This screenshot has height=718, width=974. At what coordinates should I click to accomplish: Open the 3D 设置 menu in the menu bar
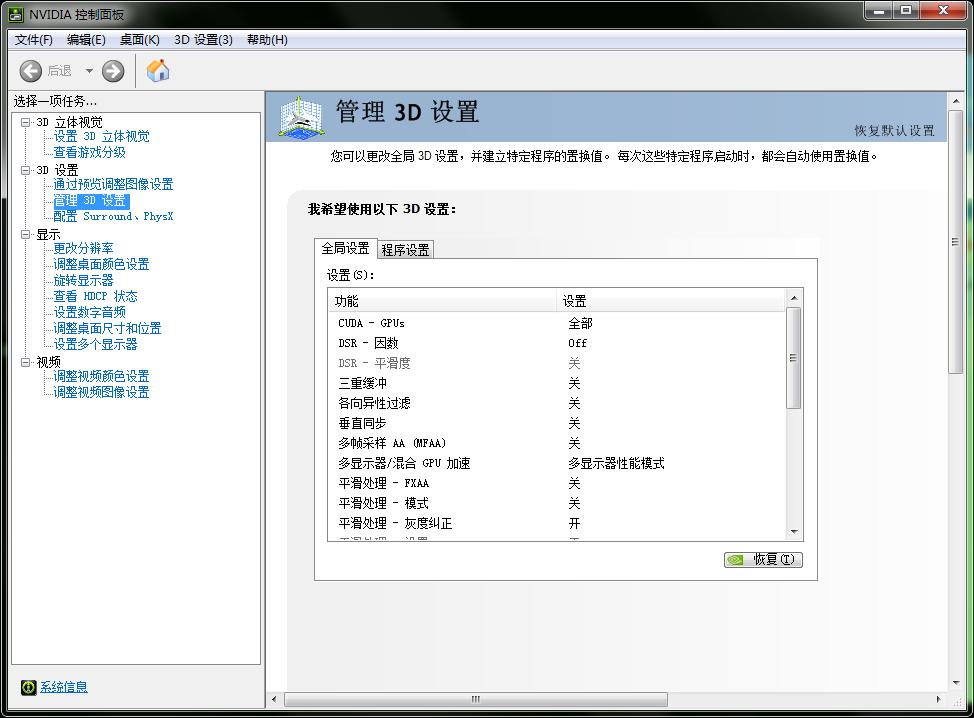[203, 40]
